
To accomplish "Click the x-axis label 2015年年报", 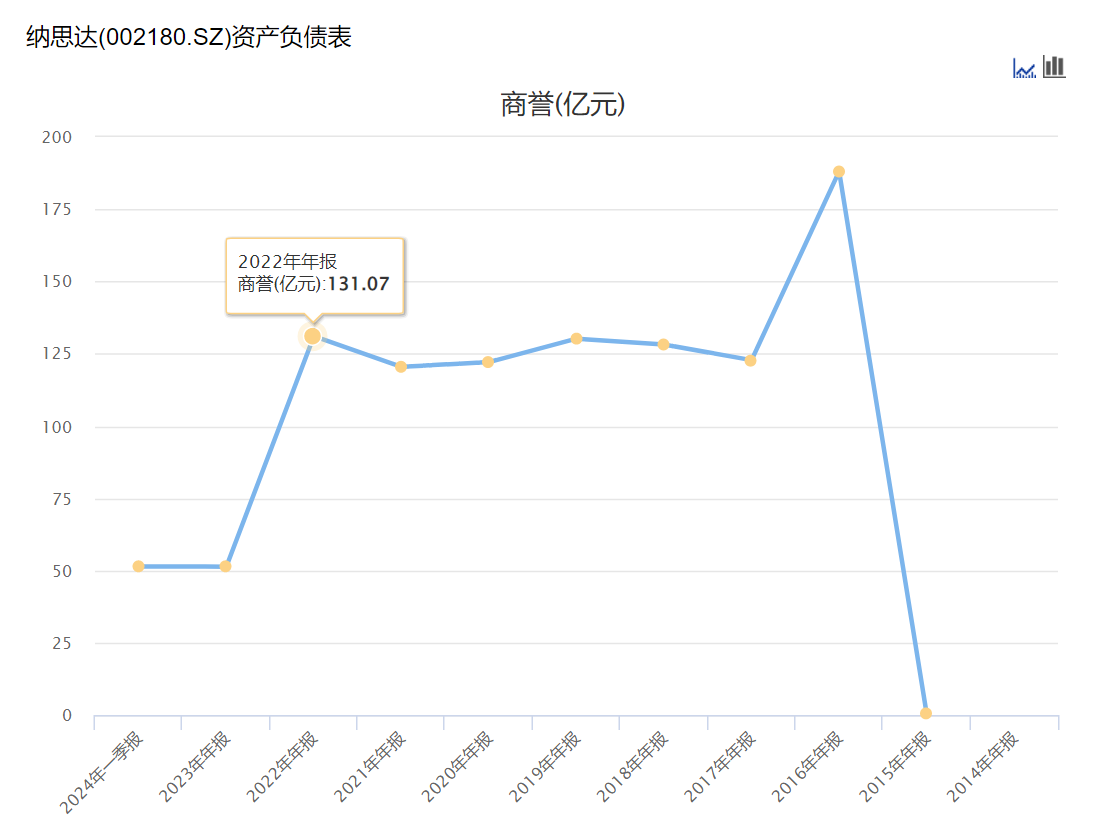I will pyautogui.click(x=895, y=767).
